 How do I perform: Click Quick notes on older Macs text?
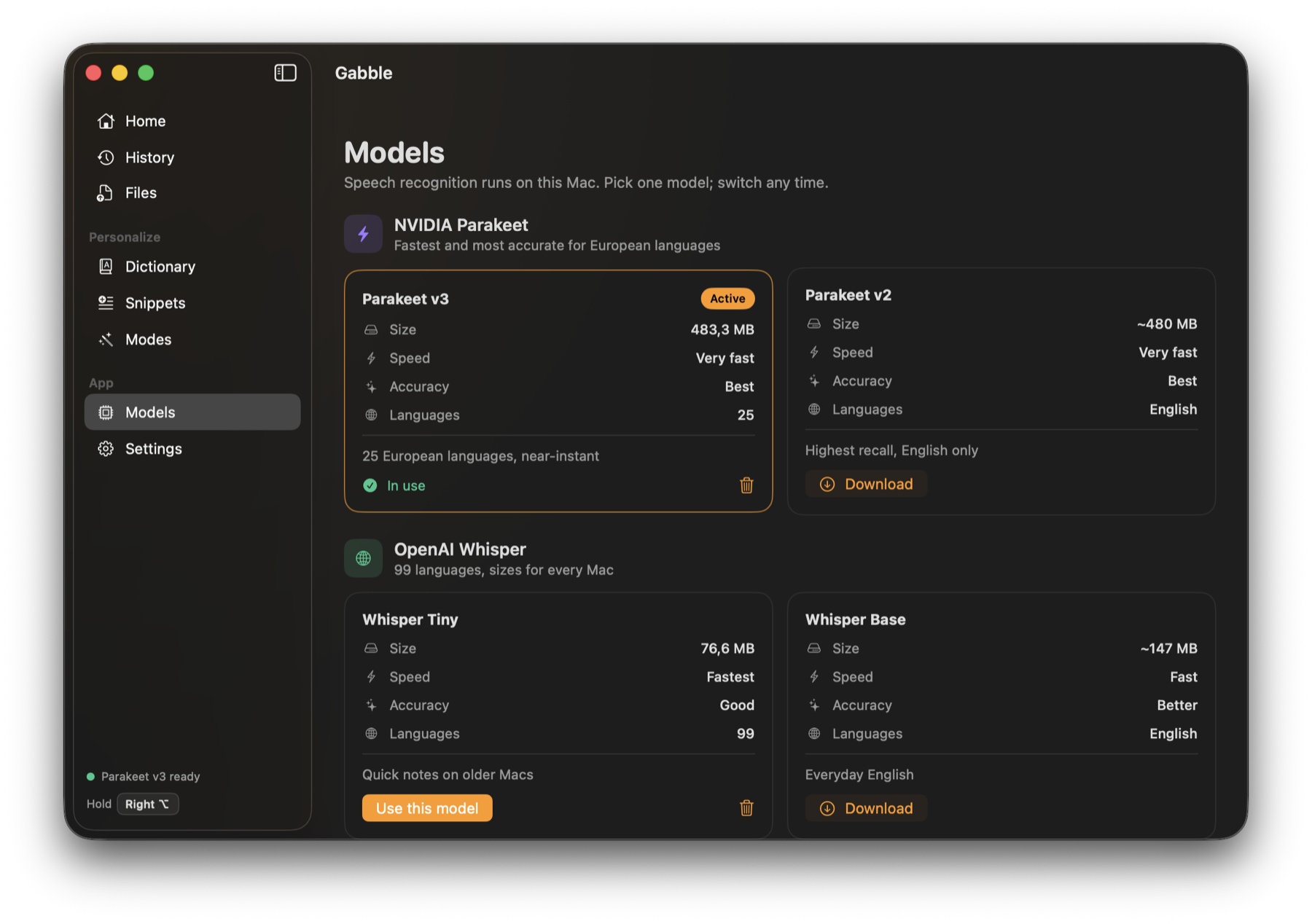(448, 775)
